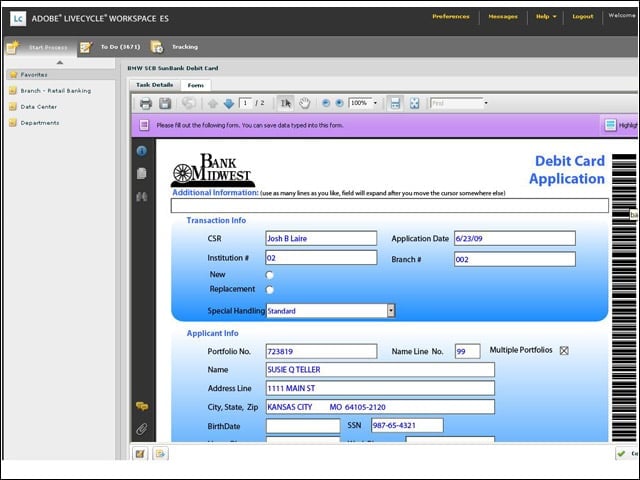
Task: Collapse the category list with up arrow
Action: coord(60,62)
